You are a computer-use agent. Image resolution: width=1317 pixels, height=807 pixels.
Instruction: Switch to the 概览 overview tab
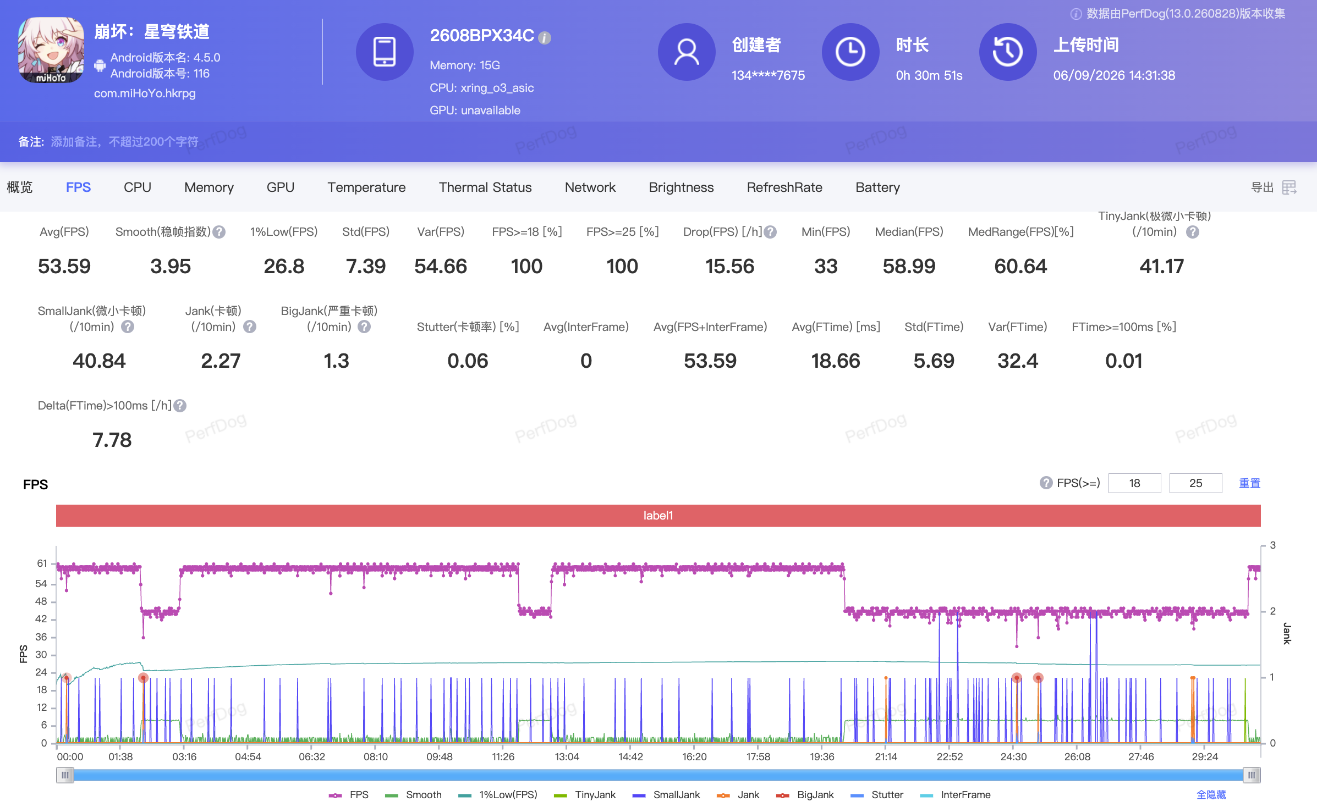tap(20, 187)
